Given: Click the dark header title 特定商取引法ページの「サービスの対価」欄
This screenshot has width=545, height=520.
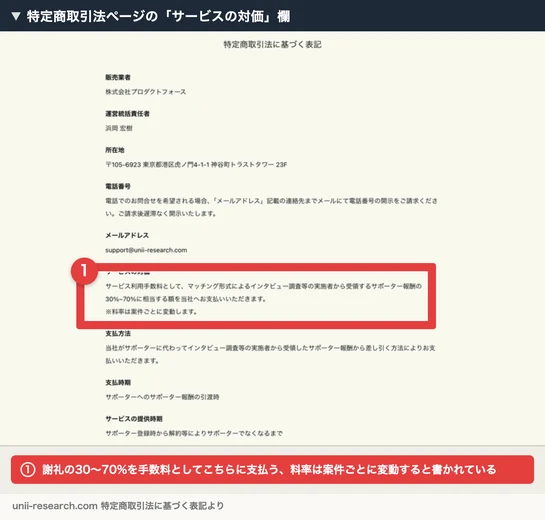Looking at the screenshot, I should tap(158, 16).
